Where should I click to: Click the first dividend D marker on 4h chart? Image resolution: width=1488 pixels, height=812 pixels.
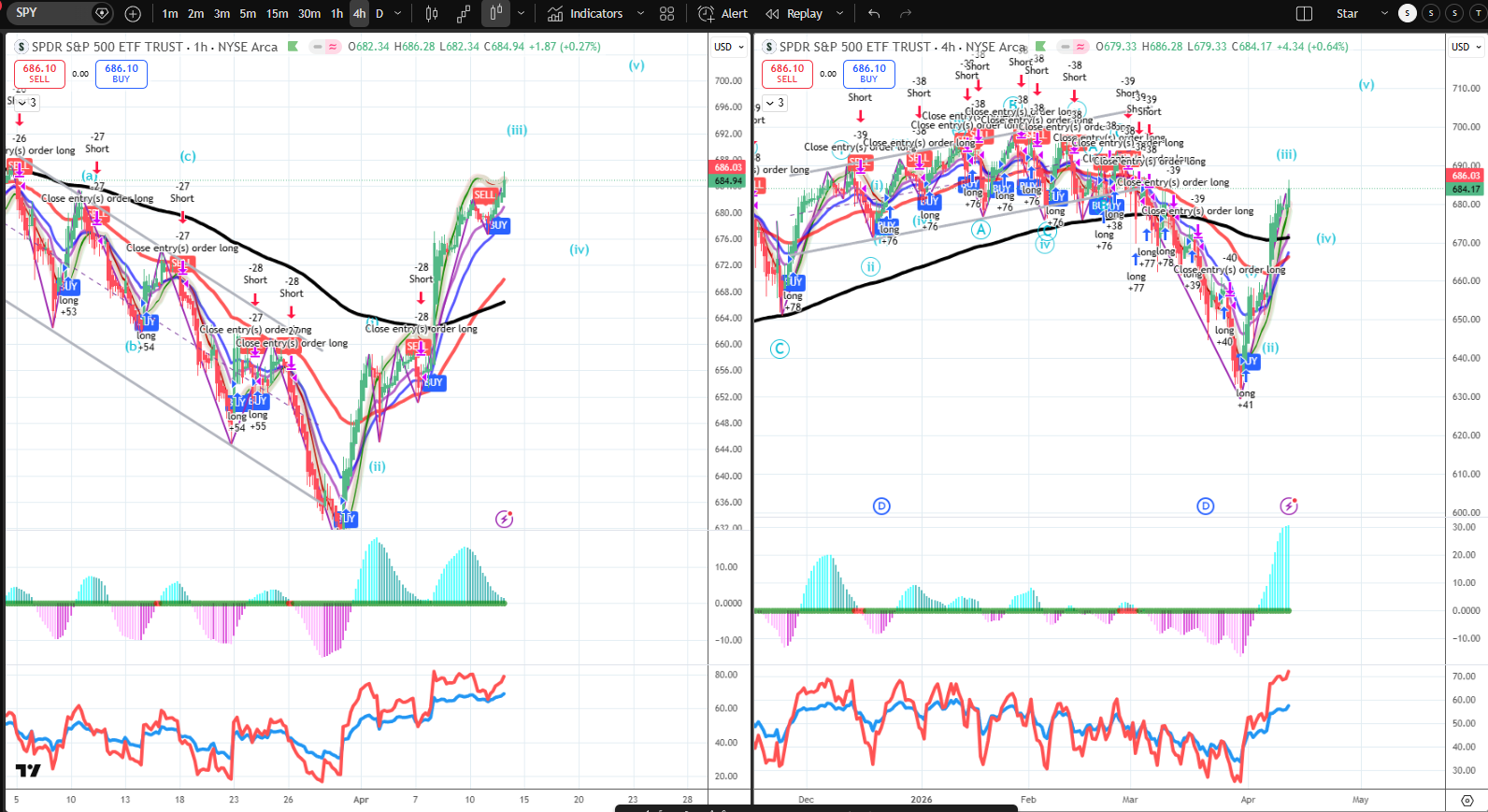tap(881, 506)
